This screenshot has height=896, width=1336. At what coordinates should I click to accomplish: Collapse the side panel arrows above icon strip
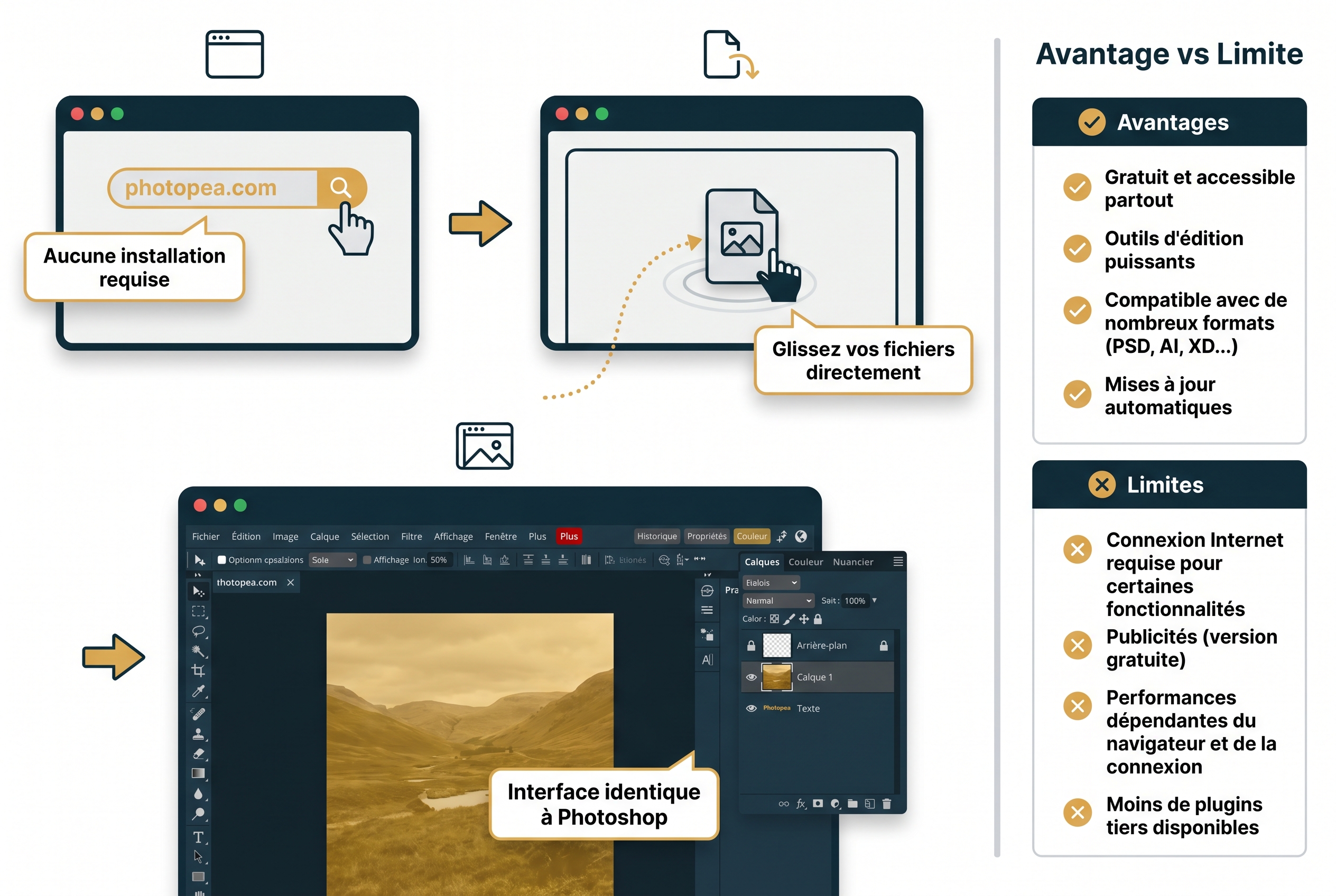[x=708, y=574]
